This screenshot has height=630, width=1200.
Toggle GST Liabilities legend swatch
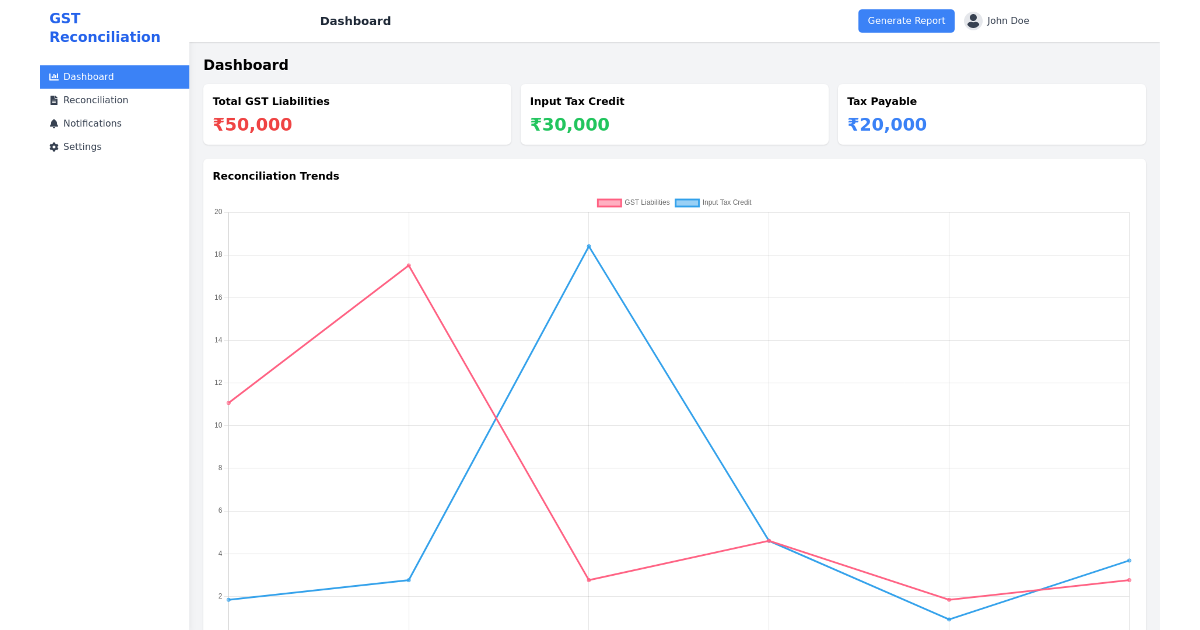pyautogui.click(x=609, y=203)
